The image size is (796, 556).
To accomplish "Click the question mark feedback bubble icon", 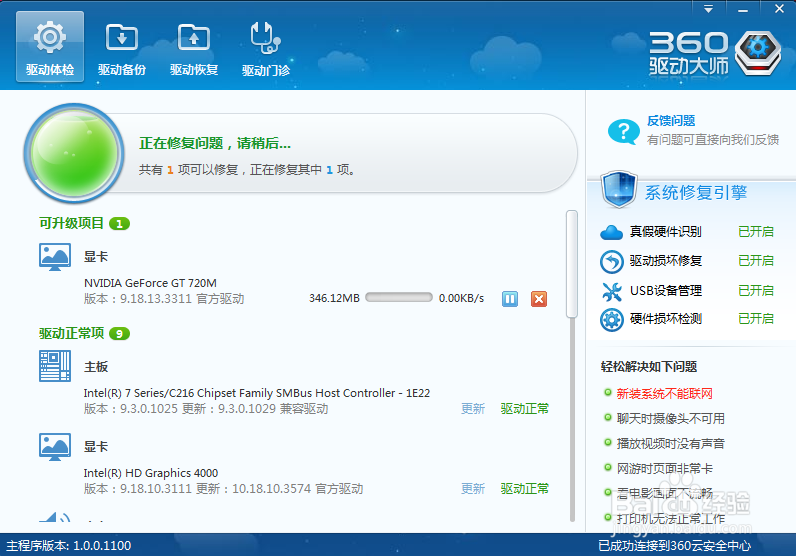I will 623,132.
